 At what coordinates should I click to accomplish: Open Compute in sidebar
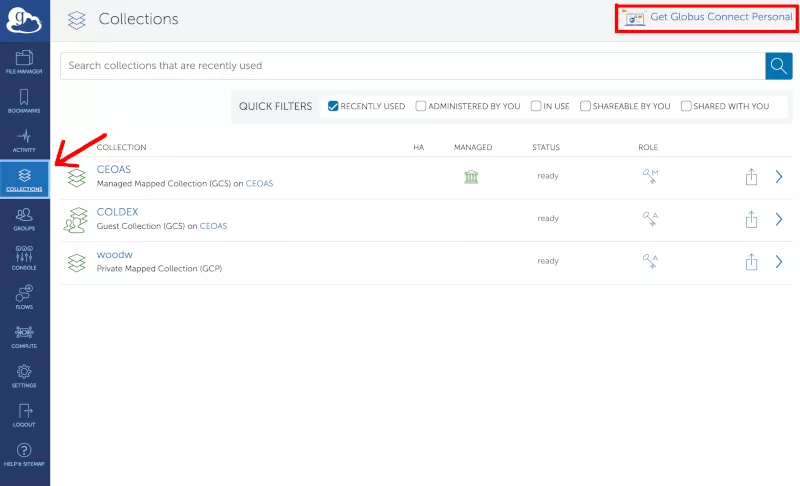tap(24, 337)
